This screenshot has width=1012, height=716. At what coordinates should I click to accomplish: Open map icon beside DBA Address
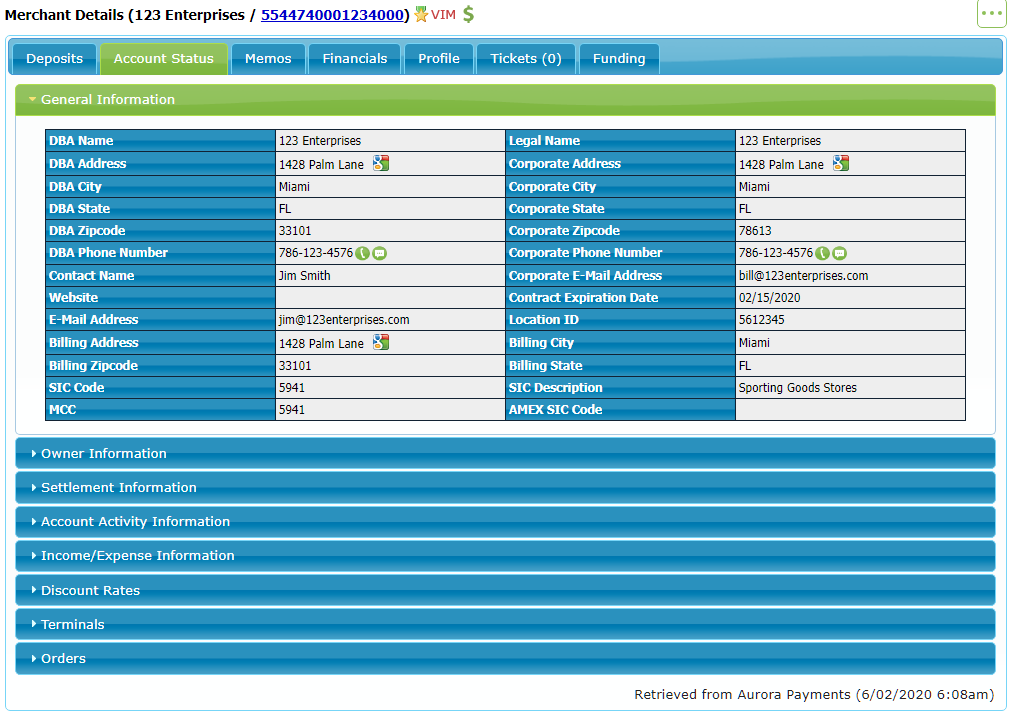[x=381, y=163]
